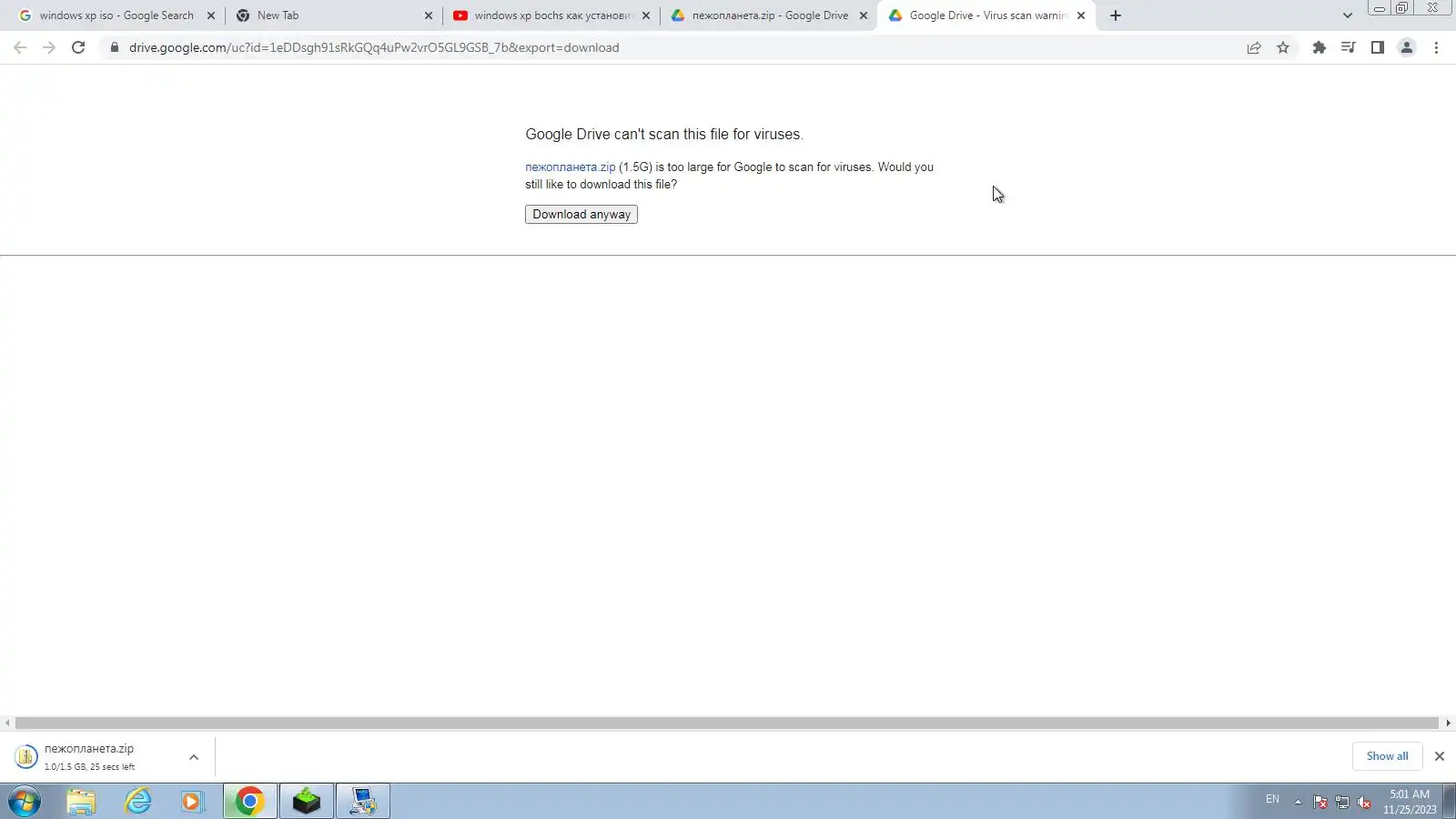Close the New Tab tab
This screenshot has height=819, width=1456.
coord(429,15)
